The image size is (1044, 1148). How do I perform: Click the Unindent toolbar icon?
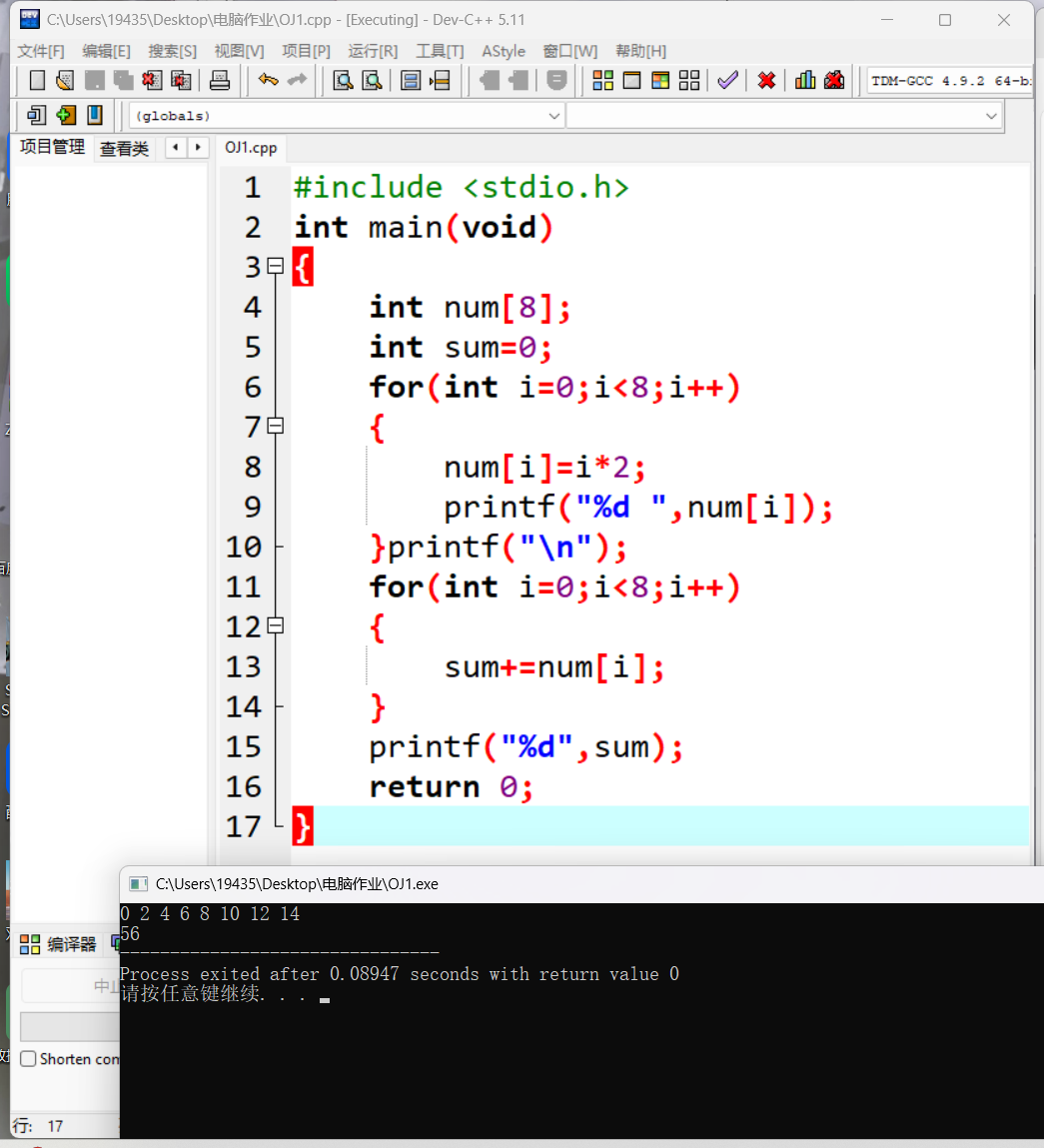coord(518,81)
